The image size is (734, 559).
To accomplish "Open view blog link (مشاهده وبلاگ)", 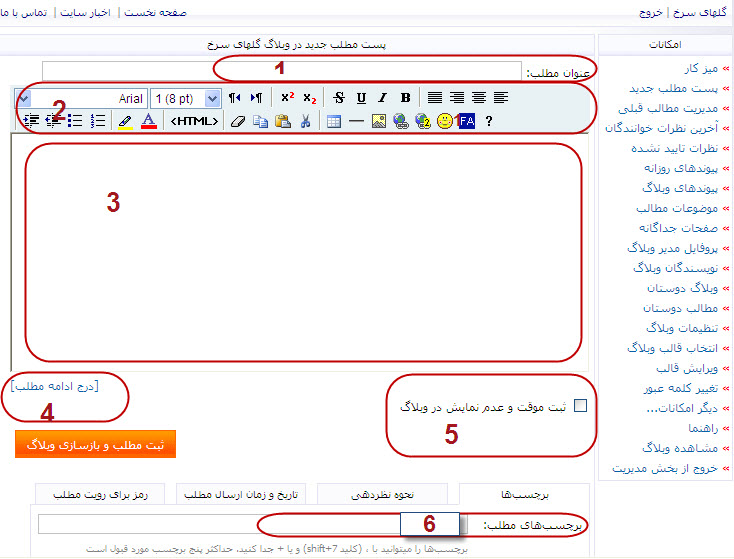I will tap(680, 448).
